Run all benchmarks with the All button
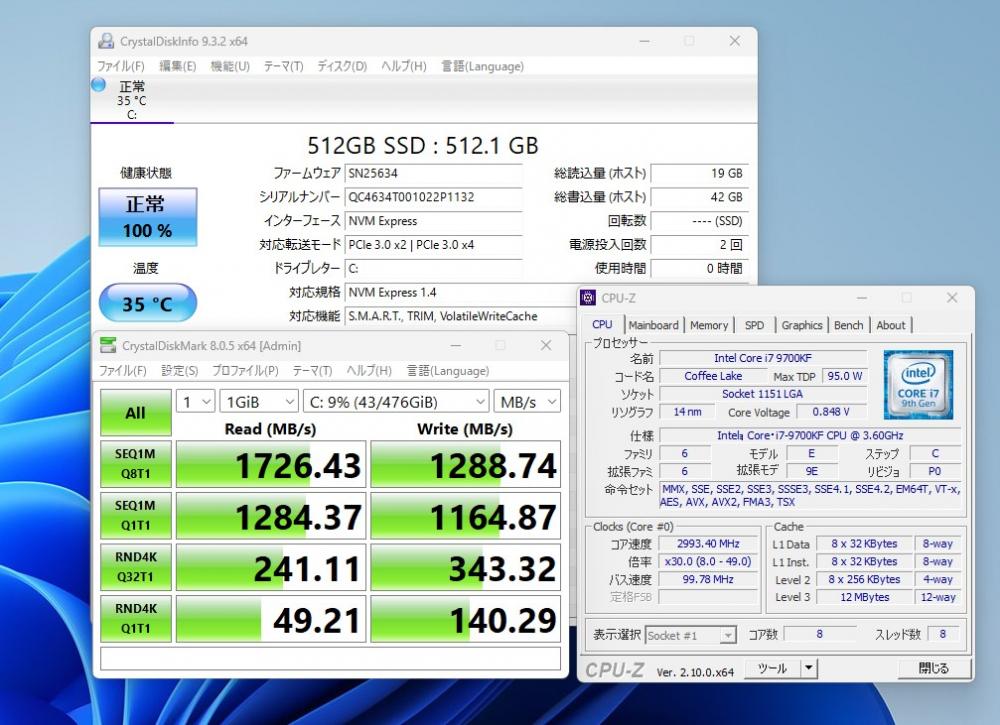 (136, 413)
